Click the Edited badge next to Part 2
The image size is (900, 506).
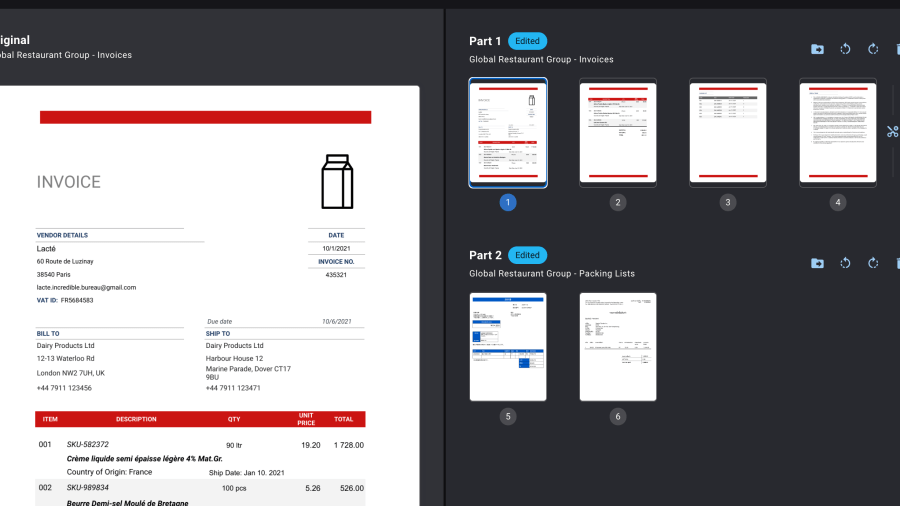click(x=527, y=255)
